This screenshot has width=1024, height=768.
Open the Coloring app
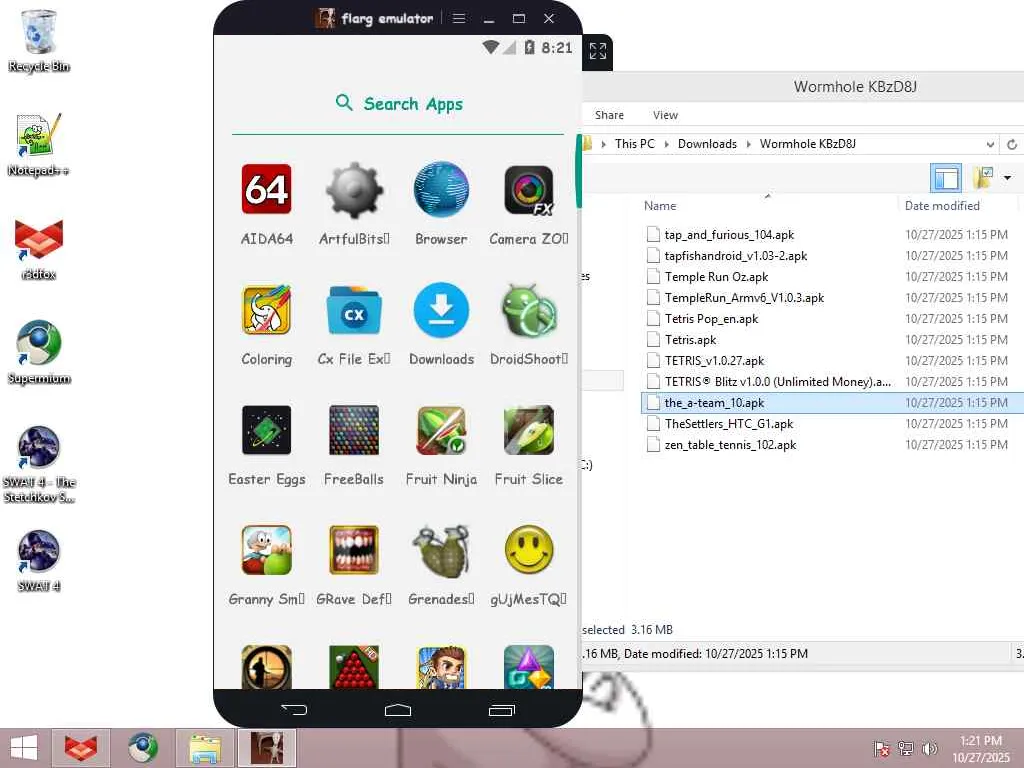(x=266, y=310)
